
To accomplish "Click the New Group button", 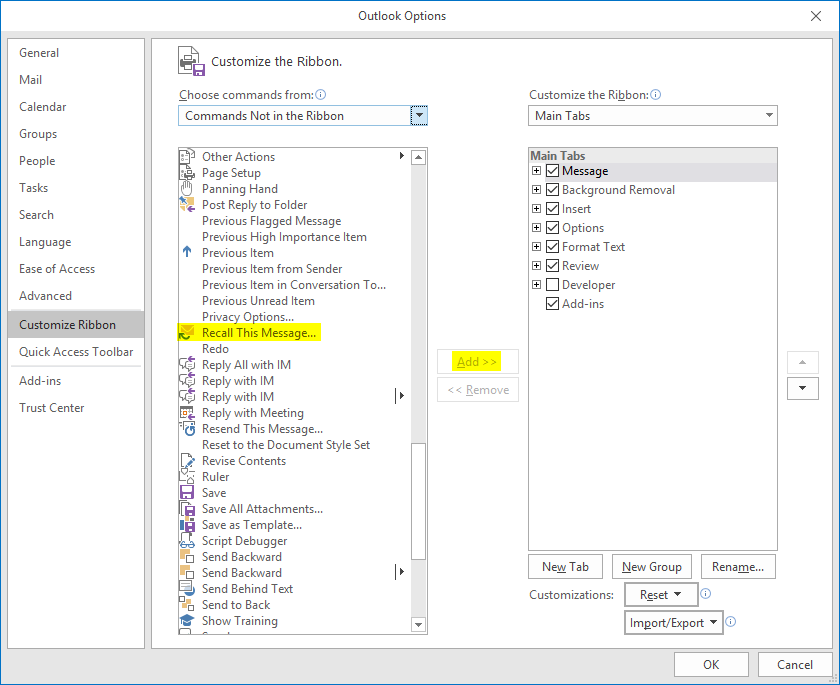I will coord(651,566).
